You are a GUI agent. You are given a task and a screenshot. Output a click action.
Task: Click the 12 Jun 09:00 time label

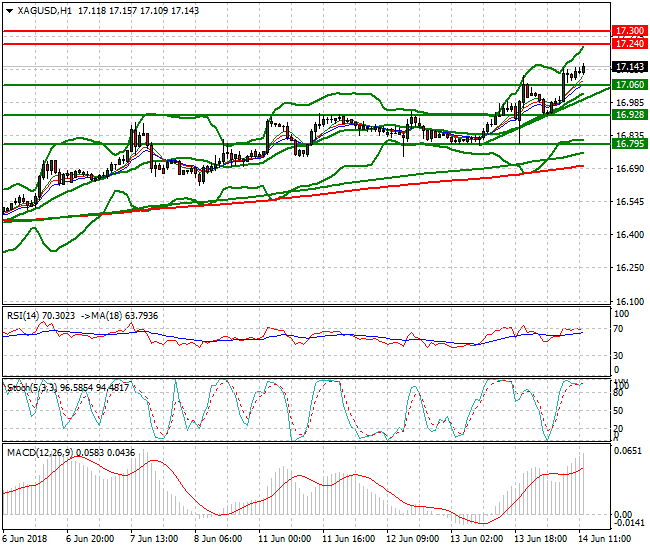tap(412, 539)
